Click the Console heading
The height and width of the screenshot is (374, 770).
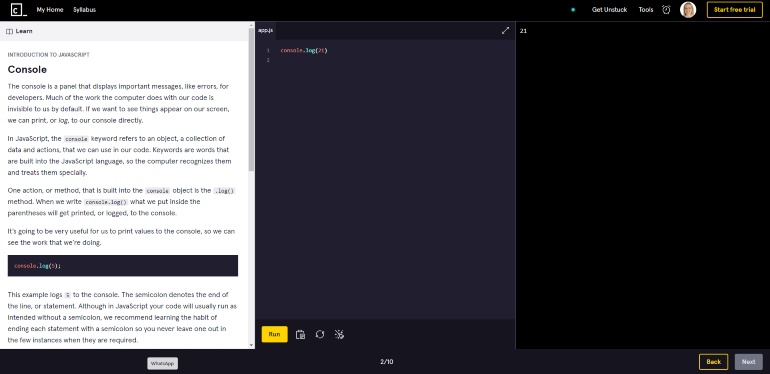coord(27,70)
